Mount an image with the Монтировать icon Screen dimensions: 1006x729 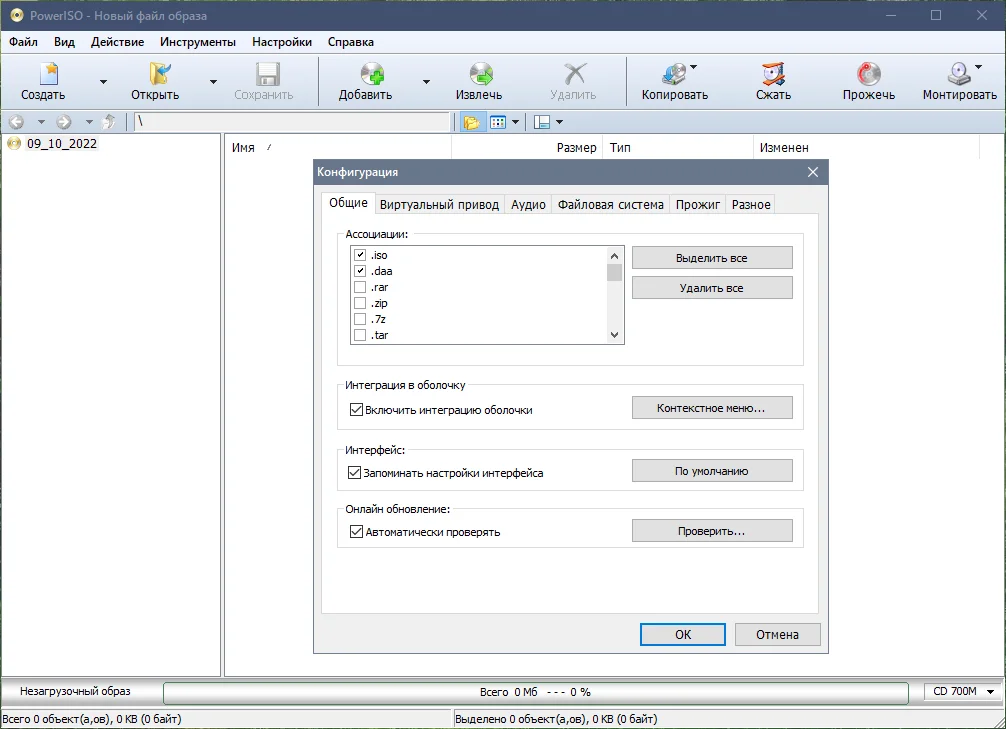tap(959, 74)
